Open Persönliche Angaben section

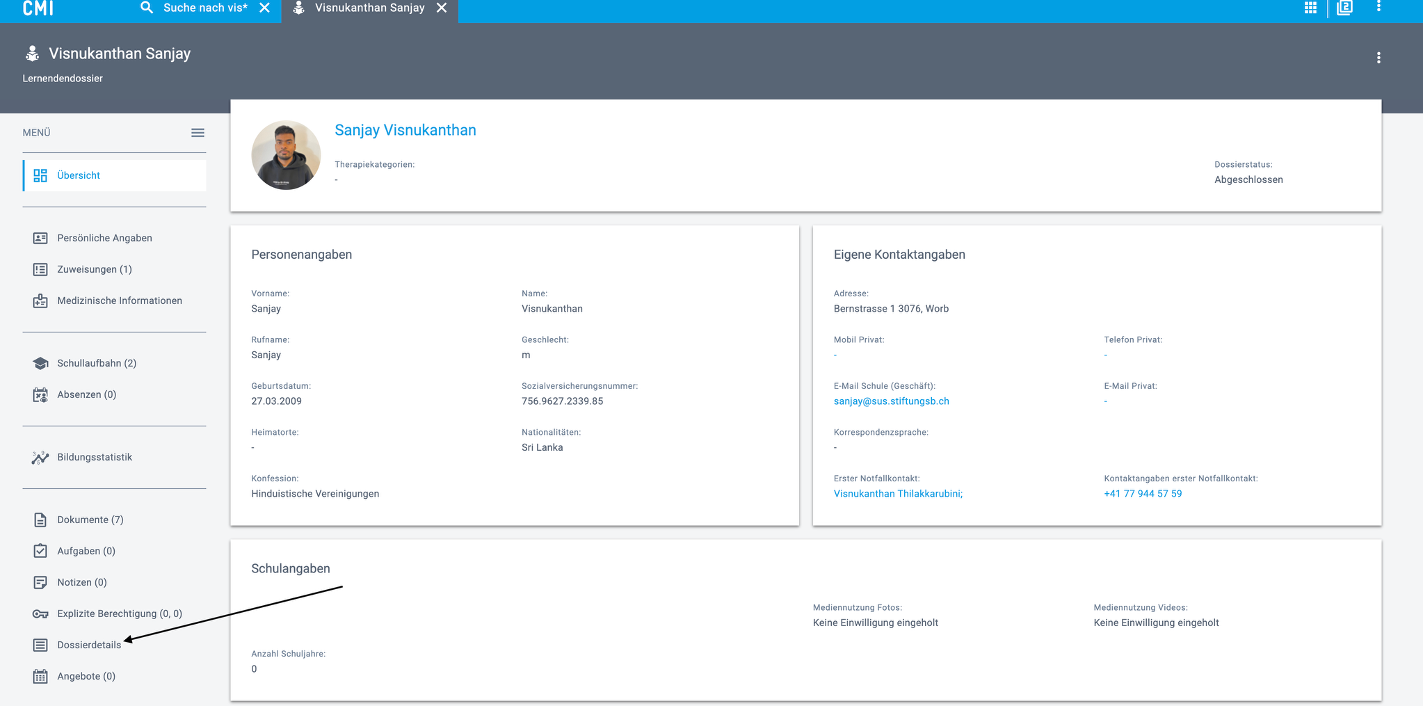104,238
